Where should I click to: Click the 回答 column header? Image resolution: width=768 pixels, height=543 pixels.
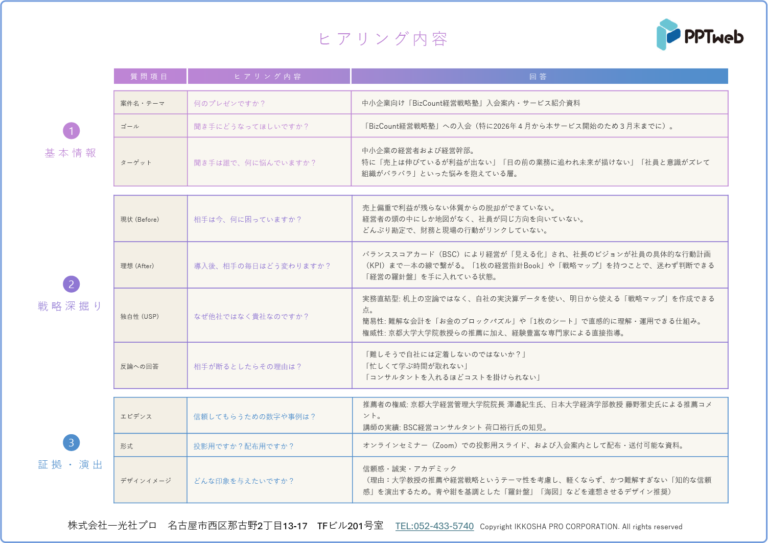(539, 76)
